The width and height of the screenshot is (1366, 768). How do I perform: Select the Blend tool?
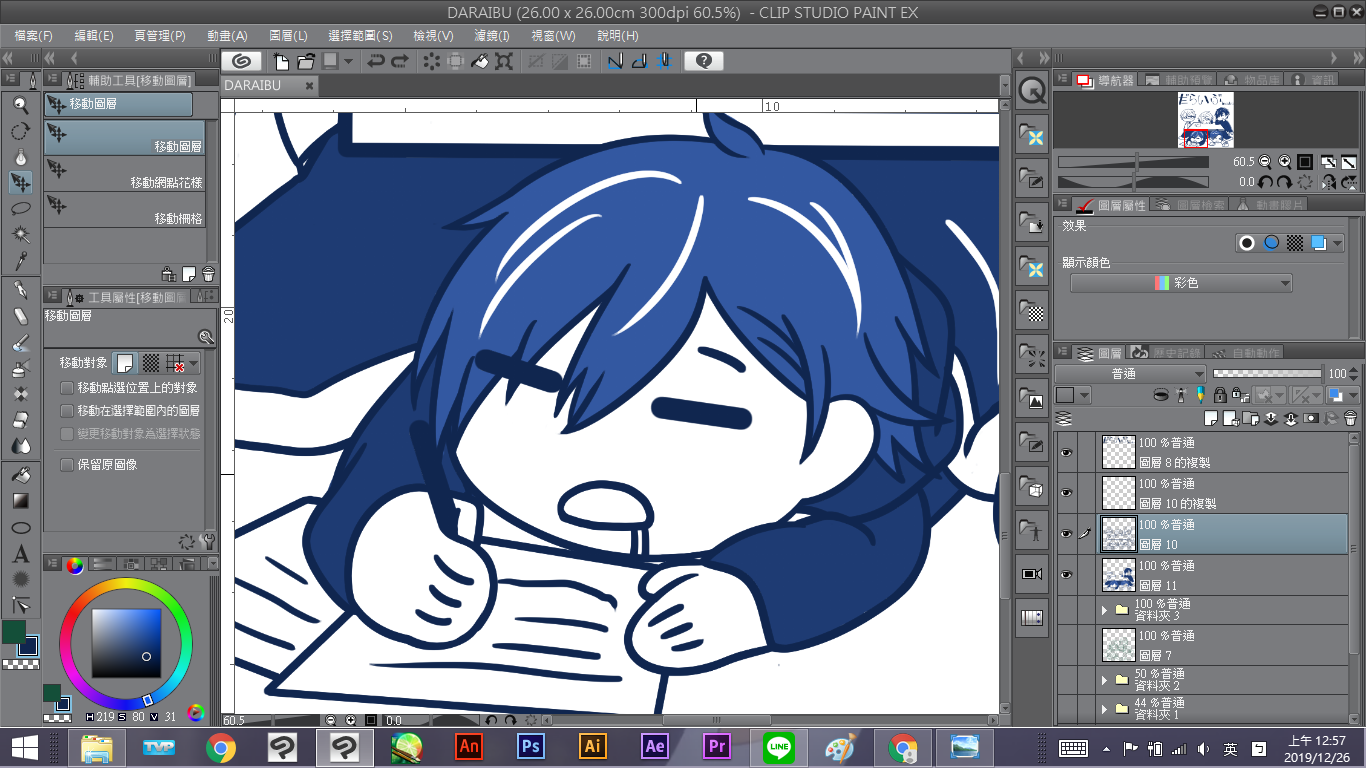point(20,446)
